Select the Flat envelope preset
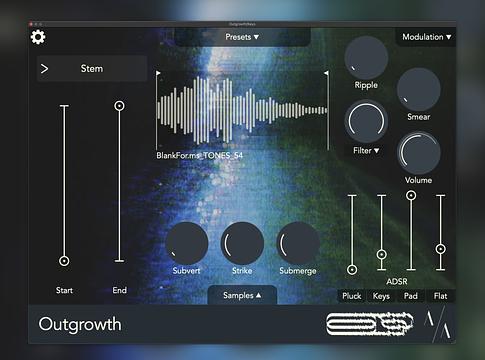This screenshot has height=360, width=485. [x=440, y=296]
